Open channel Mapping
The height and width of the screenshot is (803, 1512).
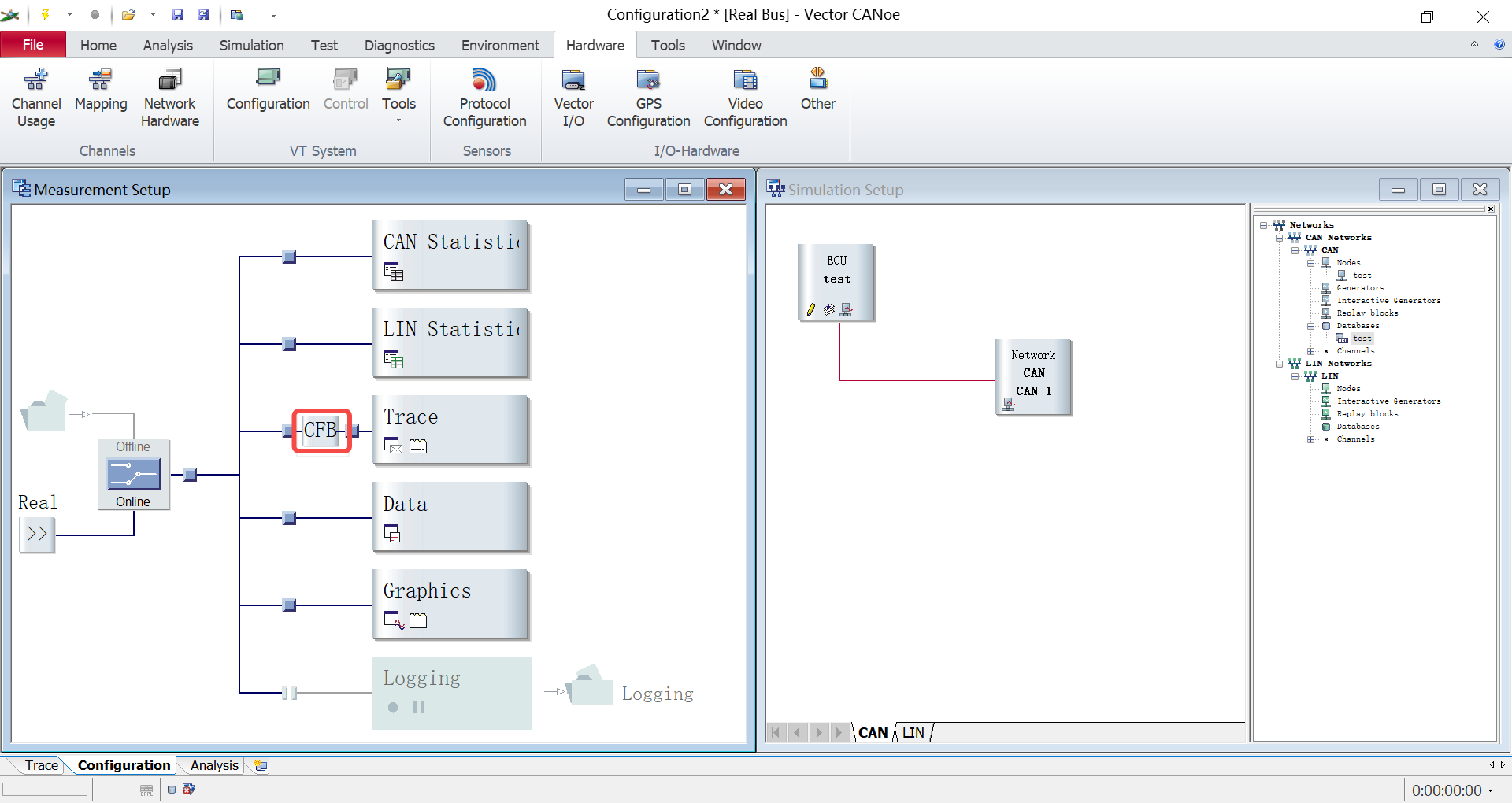[101, 91]
